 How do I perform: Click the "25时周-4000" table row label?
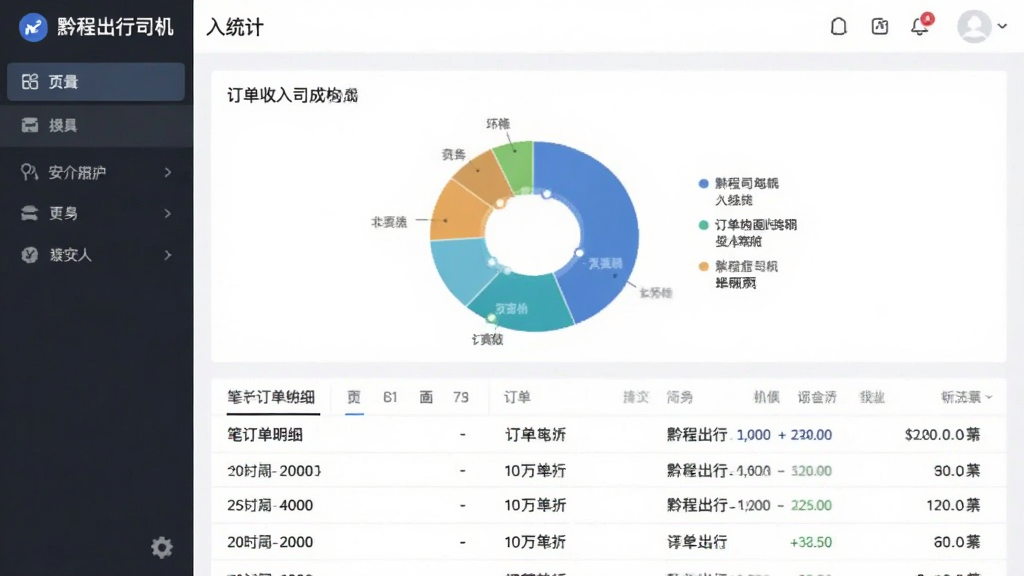pyautogui.click(x=270, y=505)
